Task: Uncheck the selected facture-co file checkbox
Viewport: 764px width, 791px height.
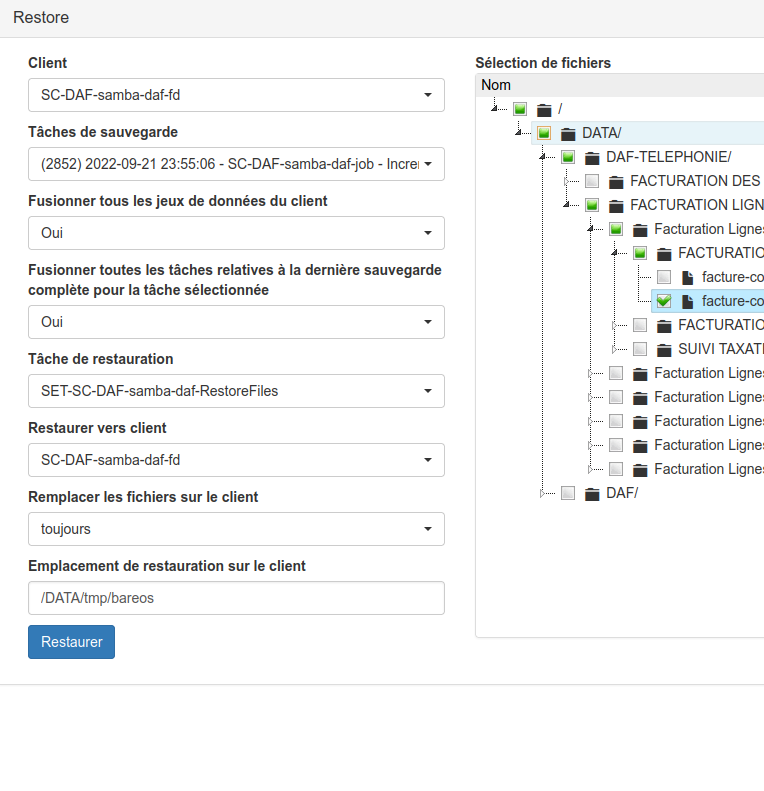Action: [x=664, y=301]
